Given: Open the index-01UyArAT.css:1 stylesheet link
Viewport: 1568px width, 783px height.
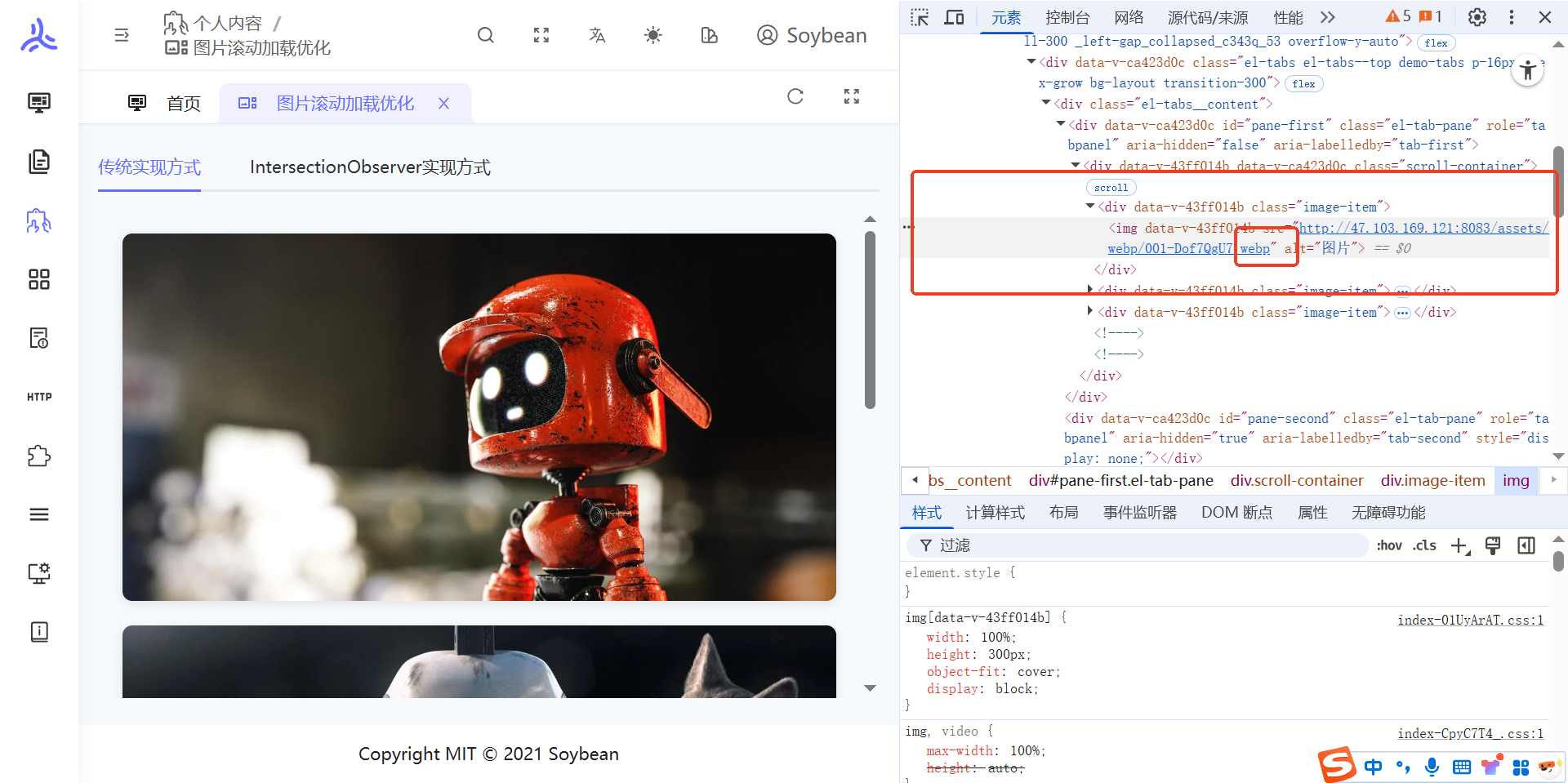Looking at the screenshot, I should (1470, 620).
